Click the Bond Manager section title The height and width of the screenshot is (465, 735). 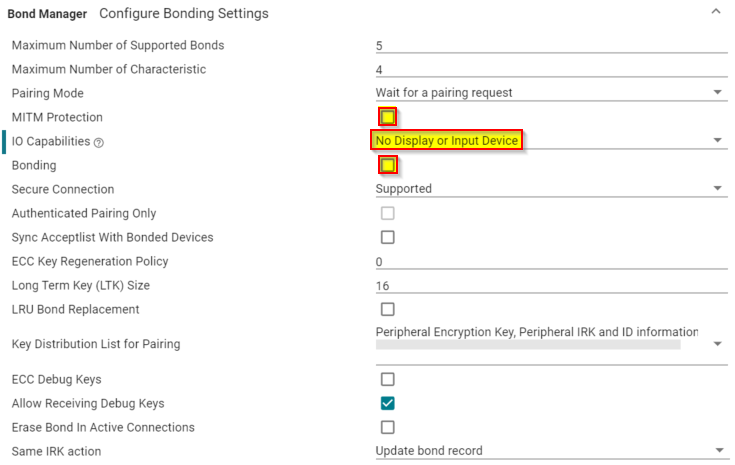pyautogui.click(x=48, y=14)
